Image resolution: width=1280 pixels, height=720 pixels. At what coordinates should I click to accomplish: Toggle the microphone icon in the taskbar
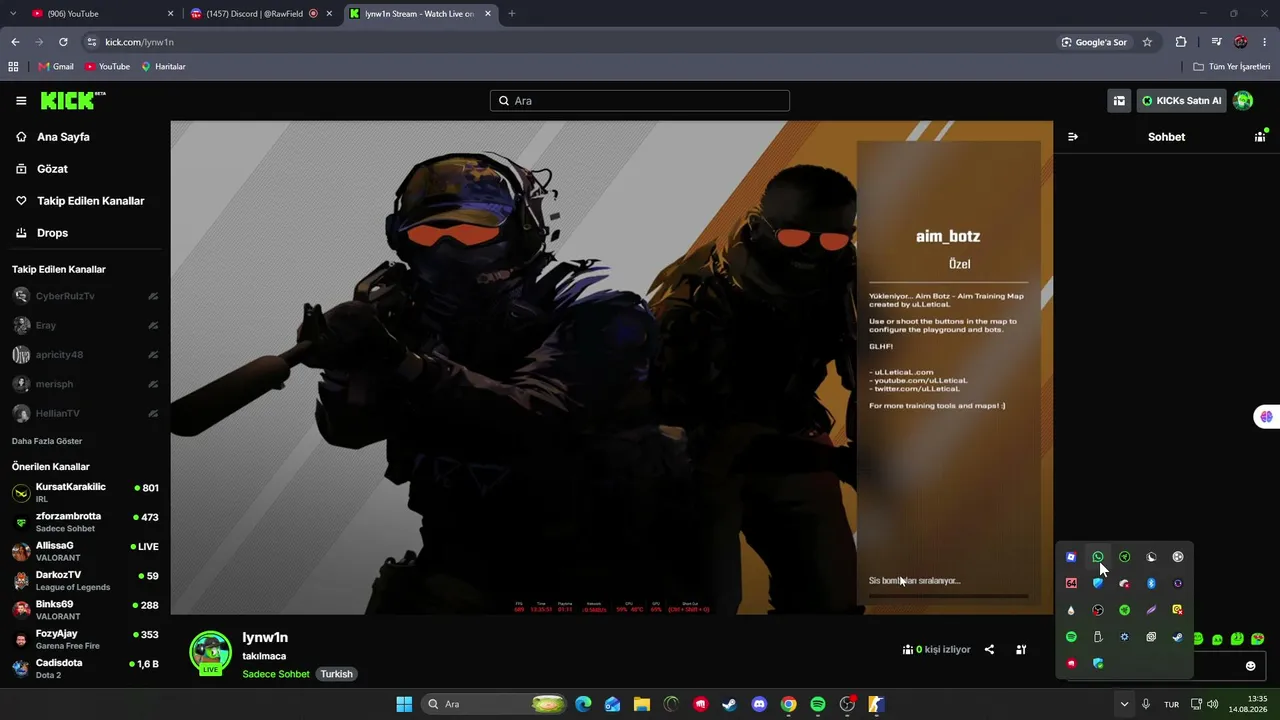click(1146, 704)
